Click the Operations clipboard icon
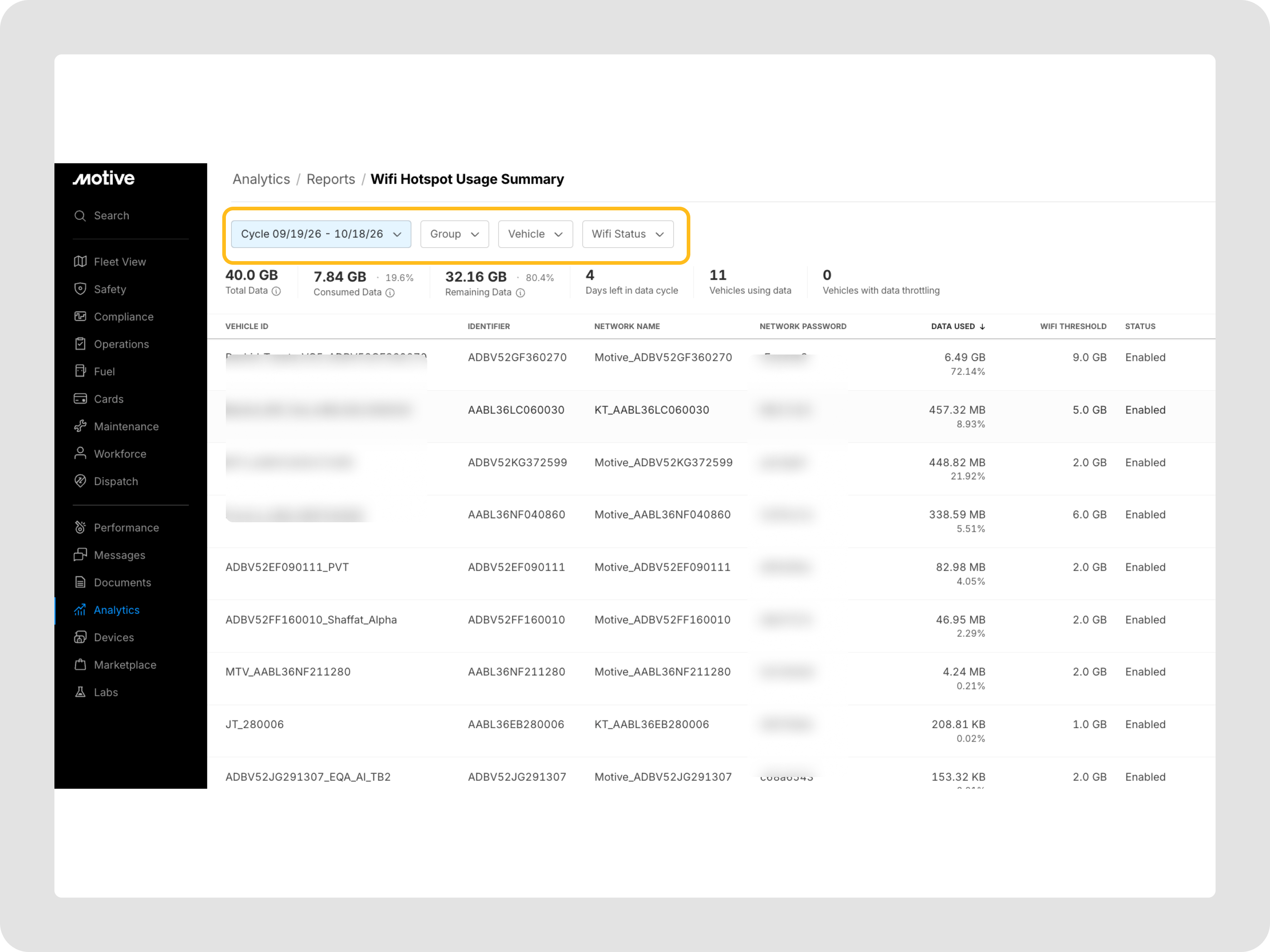Viewport: 1270px width, 952px height. pyautogui.click(x=80, y=344)
